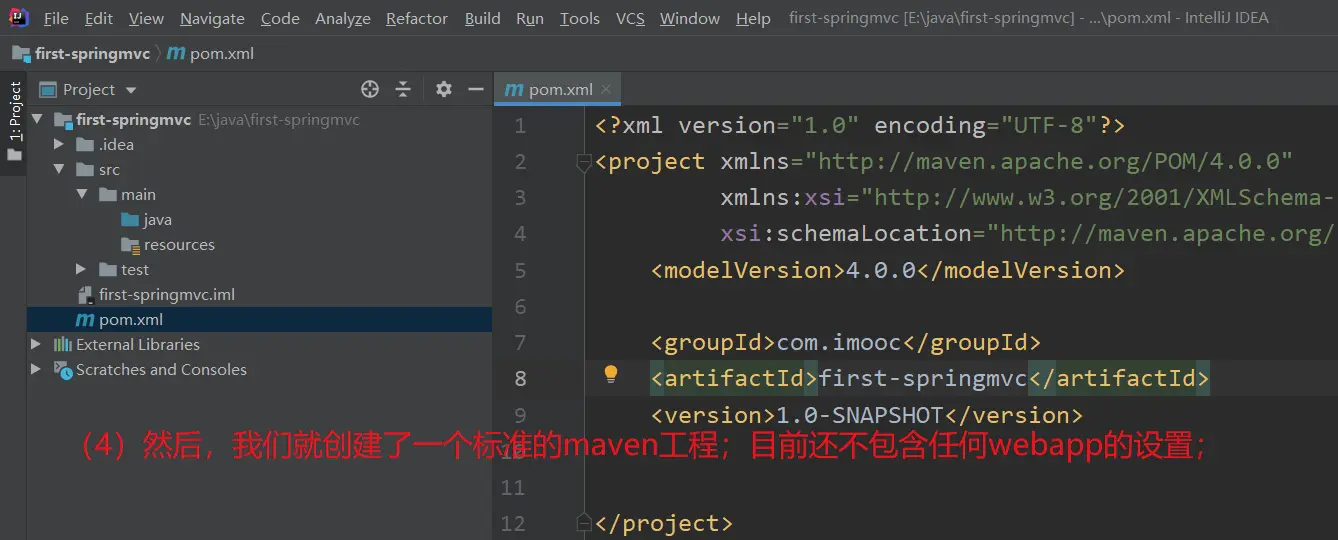Screen dimensions: 1338x540
Task: Click line number 7 in the gutter
Action: (520, 343)
